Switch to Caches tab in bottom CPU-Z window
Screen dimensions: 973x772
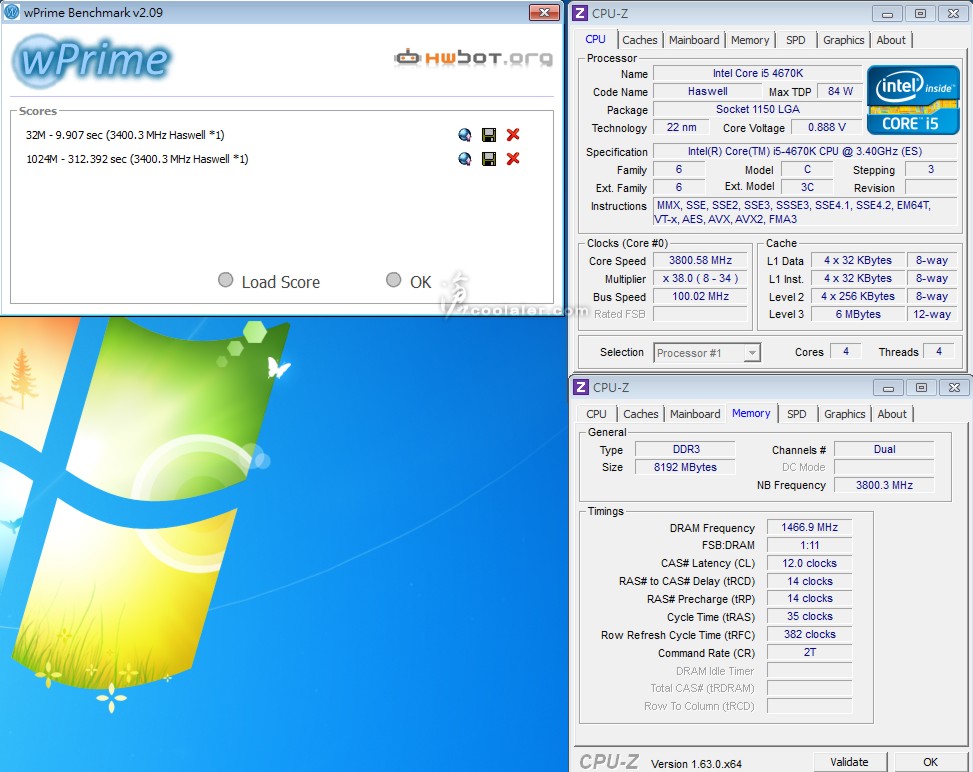640,414
